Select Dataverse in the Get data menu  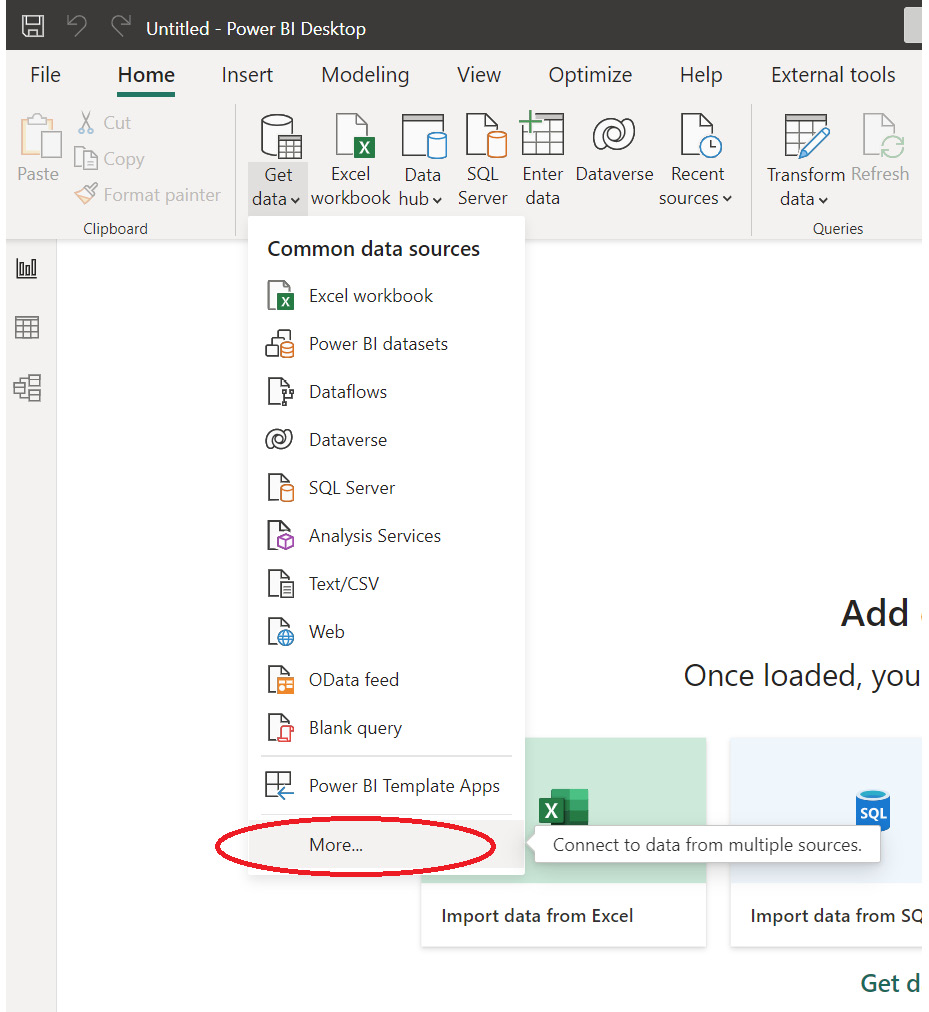(386, 440)
